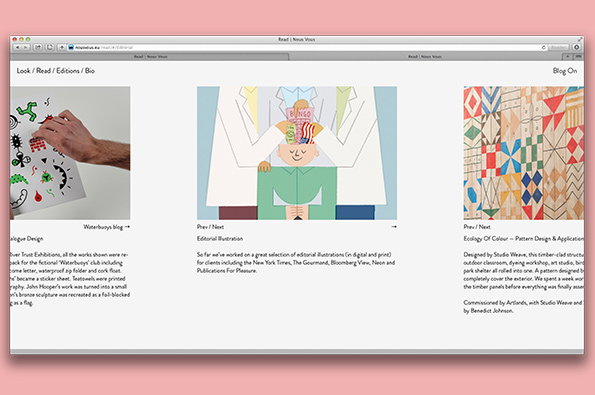Open the Bio navigation link
Viewport: 595px width, 395px height.
(x=90, y=71)
